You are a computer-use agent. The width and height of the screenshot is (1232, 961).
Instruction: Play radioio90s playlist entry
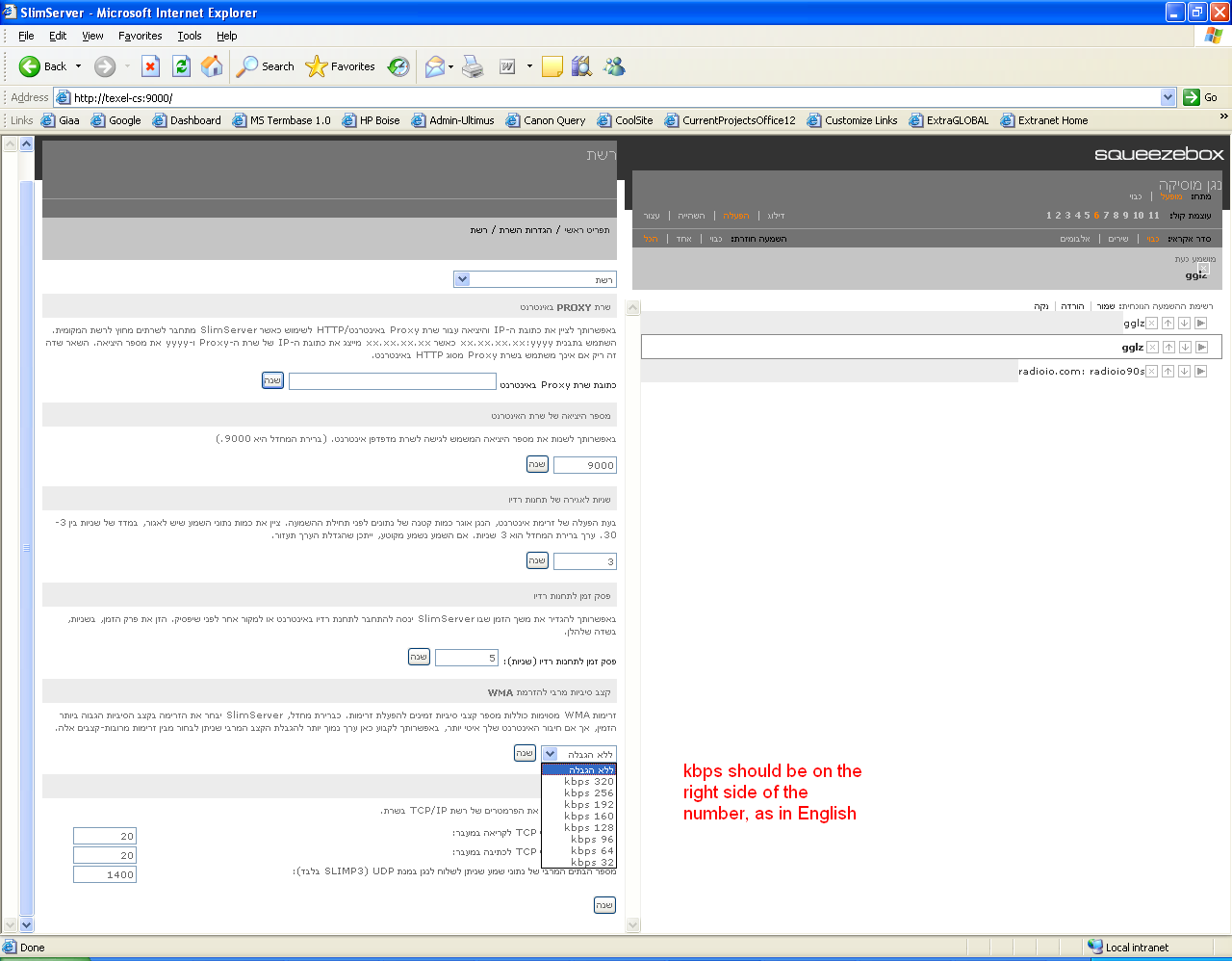coord(1200,371)
